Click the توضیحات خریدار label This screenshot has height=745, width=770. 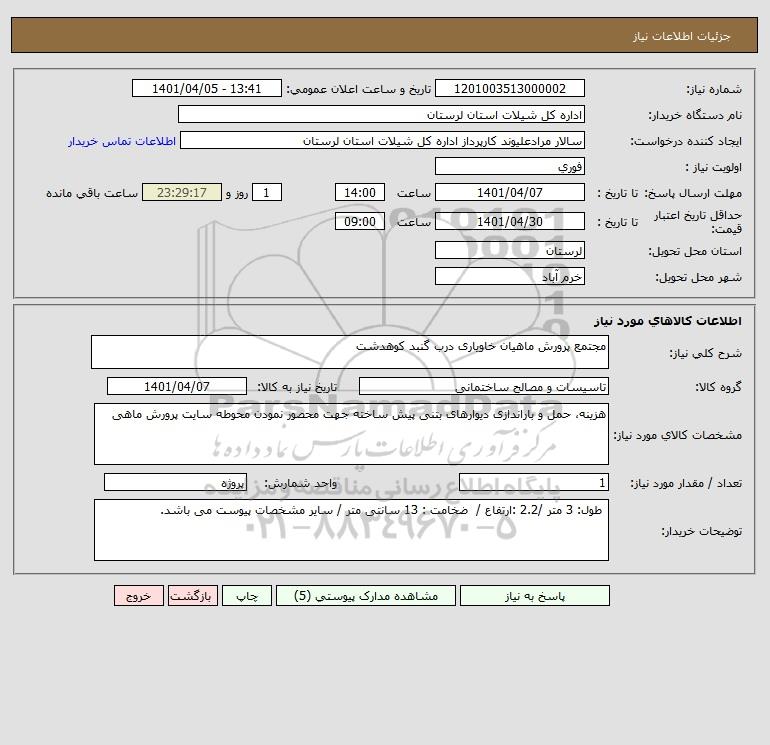[701, 531]
